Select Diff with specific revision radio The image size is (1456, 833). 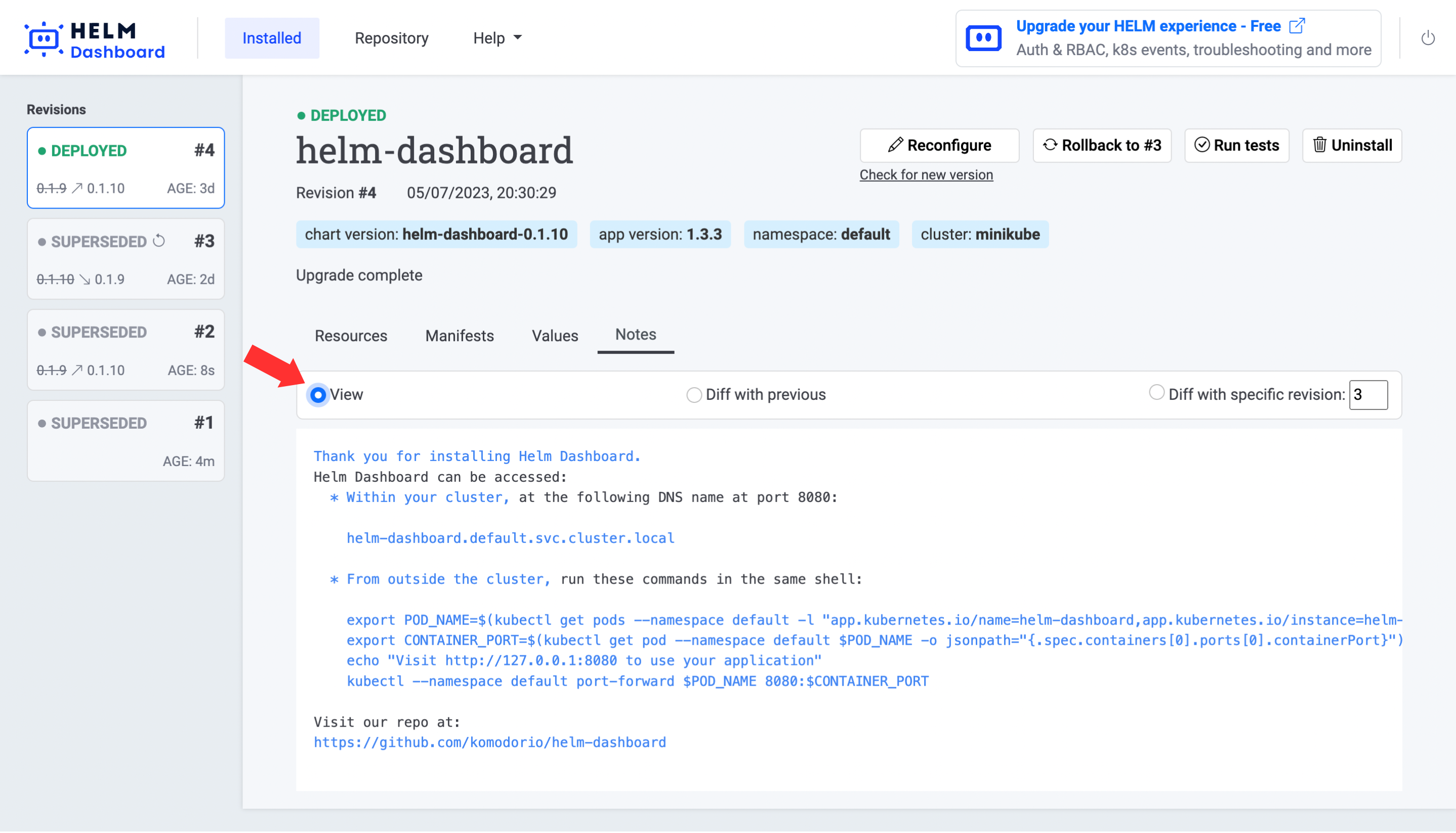pos(1156,393)
